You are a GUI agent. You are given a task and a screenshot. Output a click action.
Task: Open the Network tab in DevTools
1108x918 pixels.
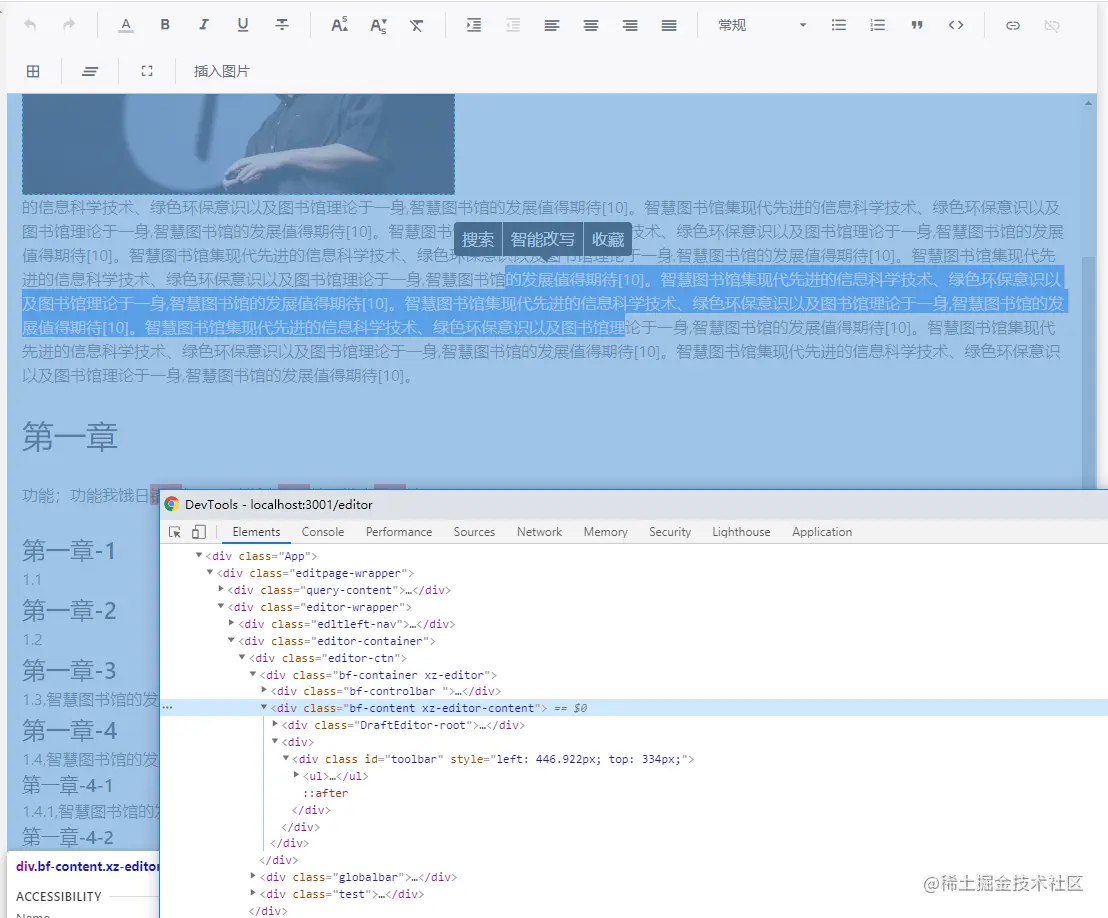pos(539,532)
